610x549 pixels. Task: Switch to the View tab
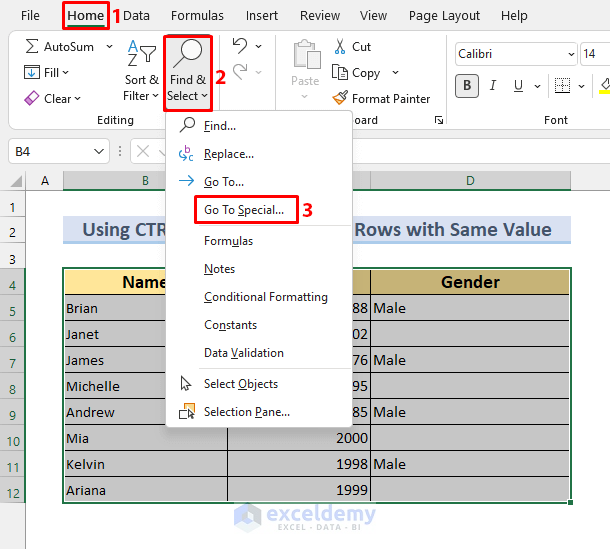[373, 16]
